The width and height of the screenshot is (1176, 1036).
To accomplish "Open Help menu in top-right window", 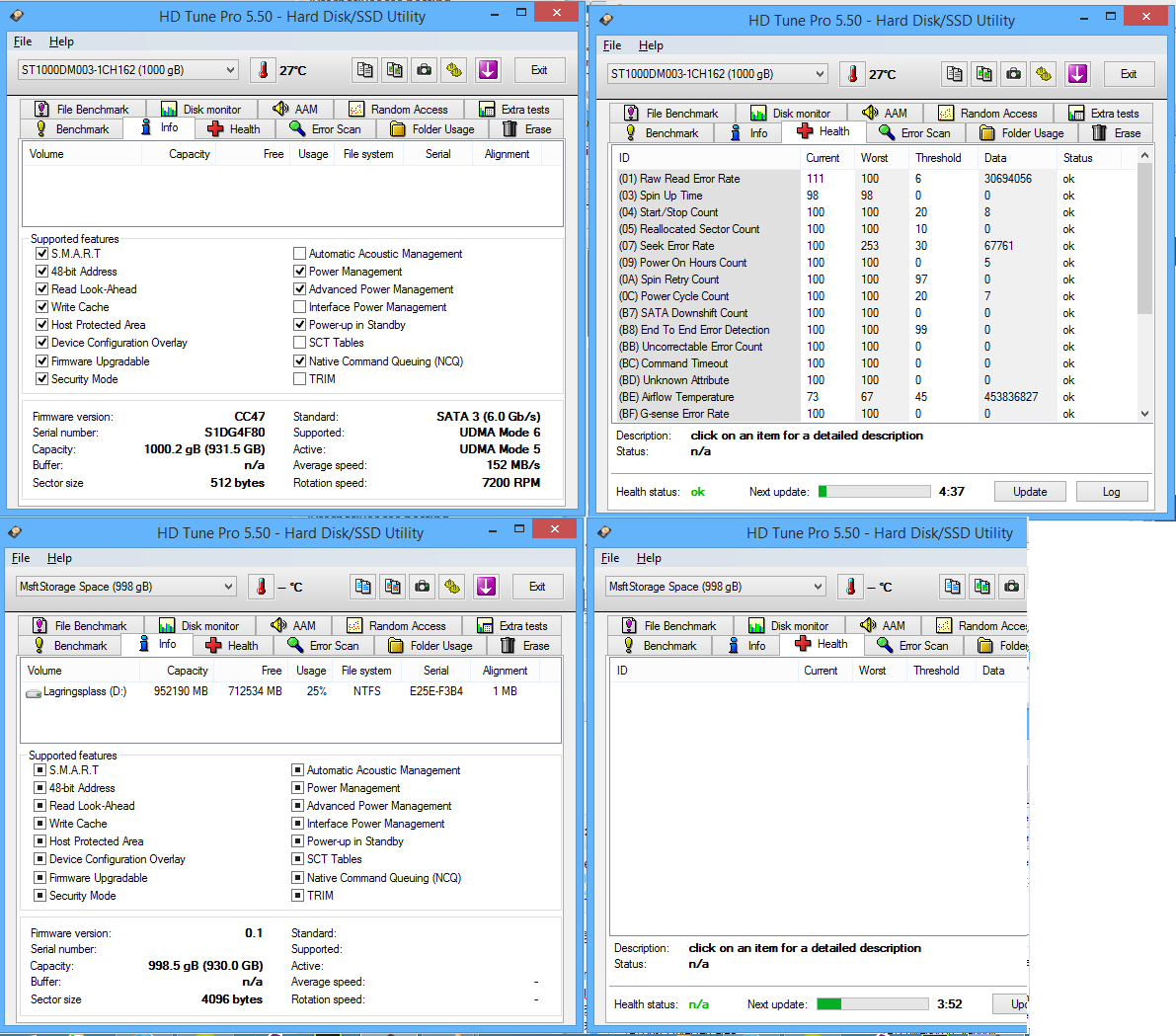I will [x=651, y=45].
